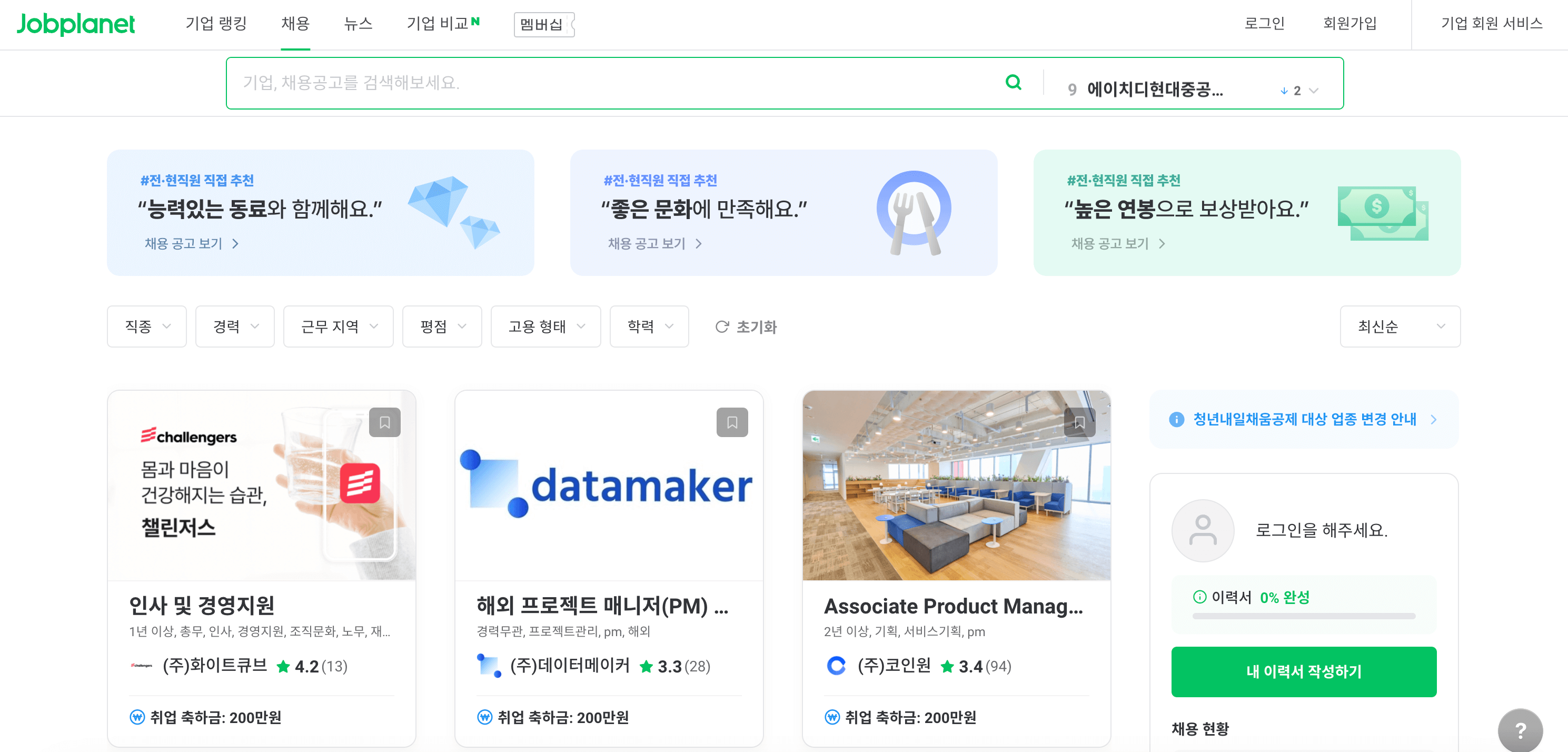Click trending keyword 에이치디현대중공…
The height and width of the screenshot is (752, 1568).
pos(1155,90)
